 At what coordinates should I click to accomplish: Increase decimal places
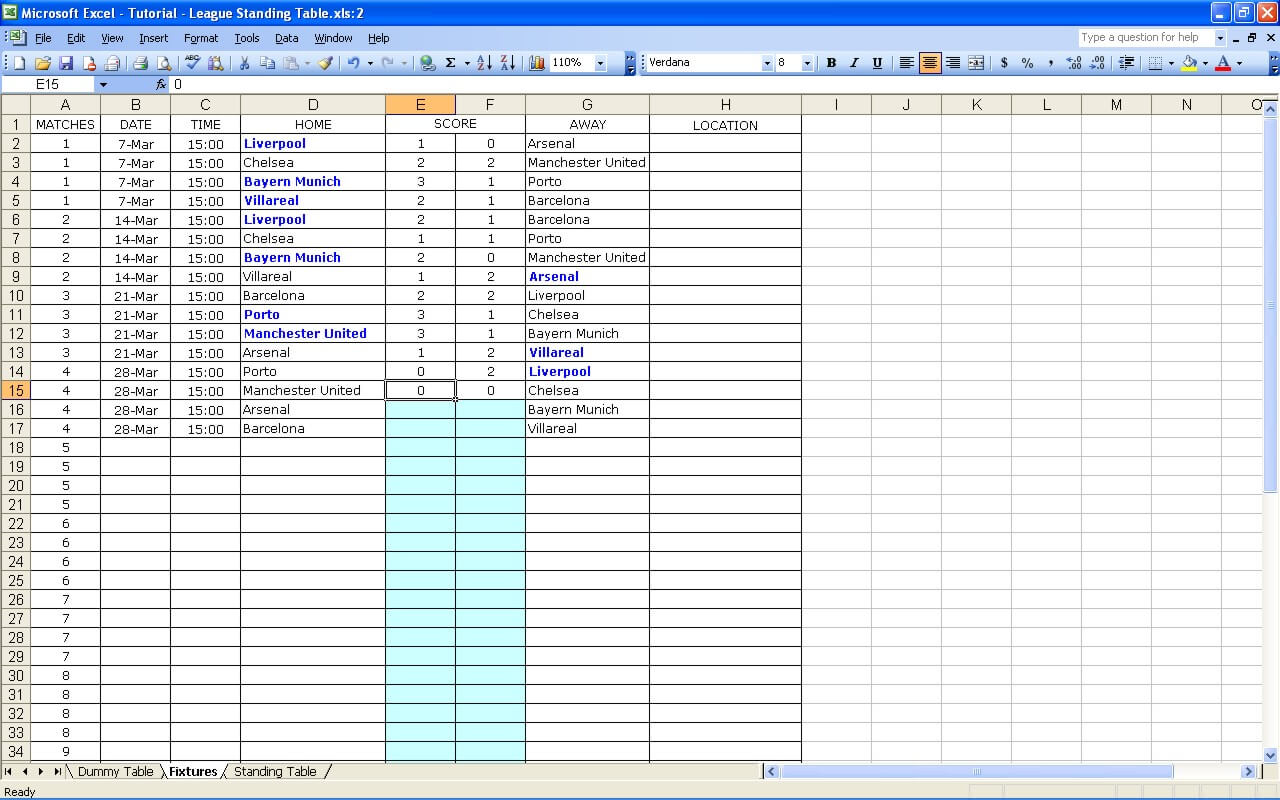[1074, 63]
